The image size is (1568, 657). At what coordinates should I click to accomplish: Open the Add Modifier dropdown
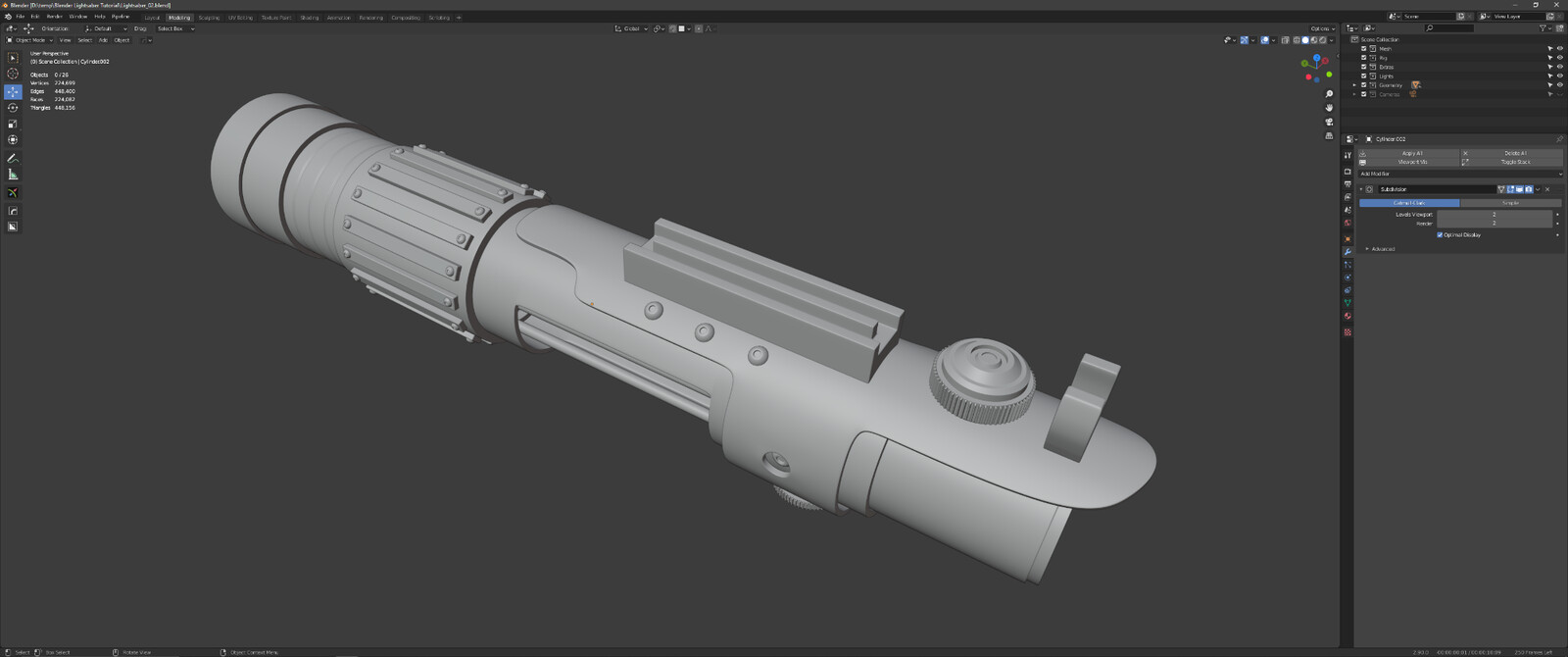pos(1460,174)
